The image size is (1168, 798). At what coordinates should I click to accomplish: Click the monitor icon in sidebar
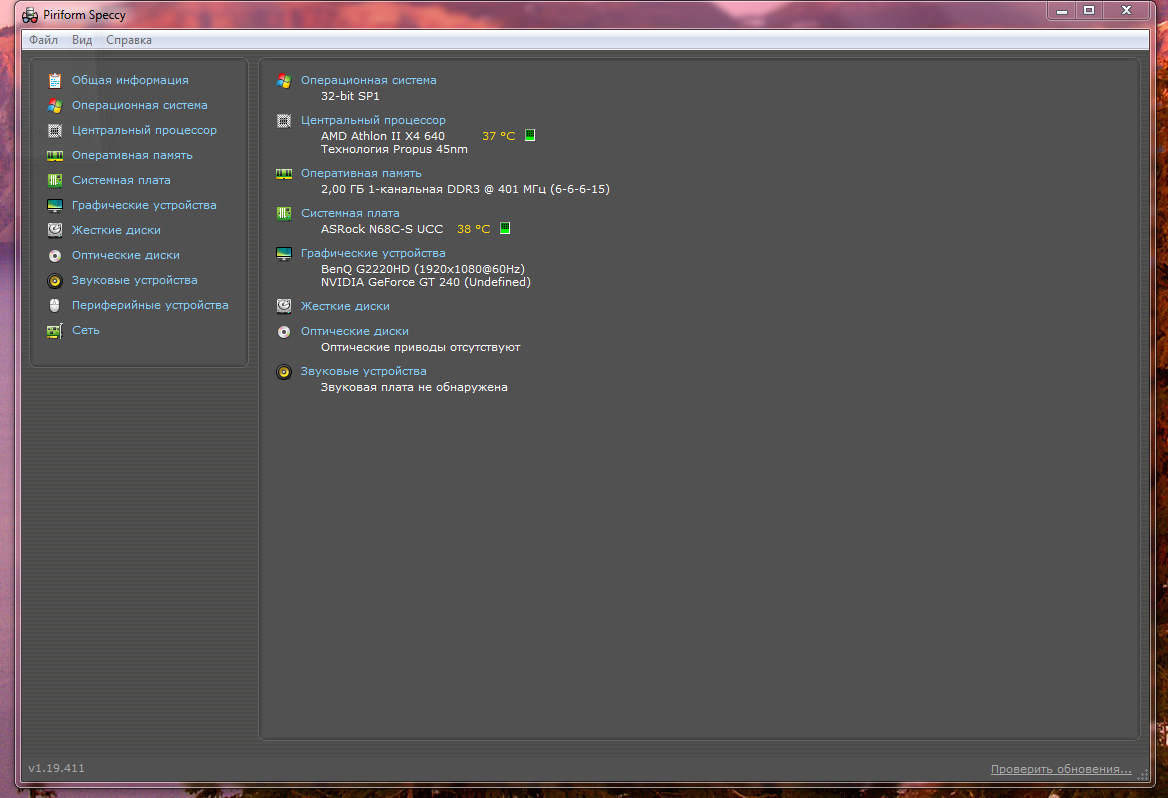54,206
